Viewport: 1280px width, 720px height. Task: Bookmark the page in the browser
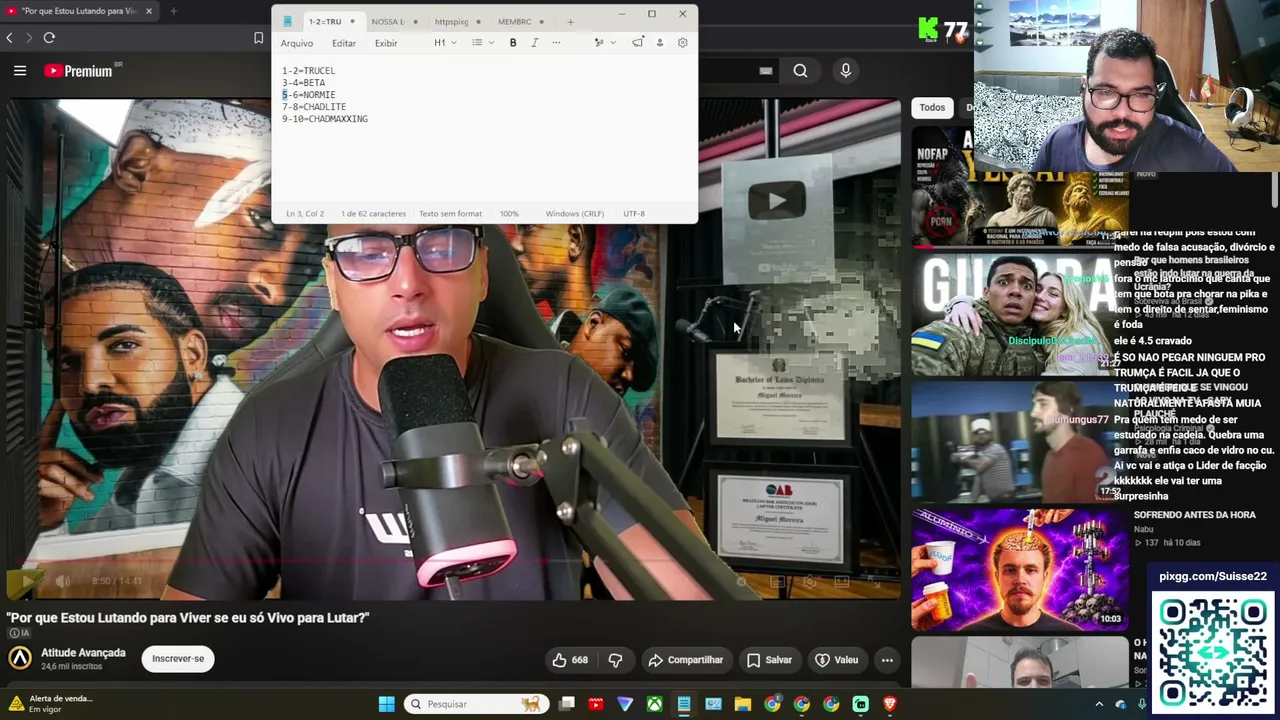coord(258,38)
